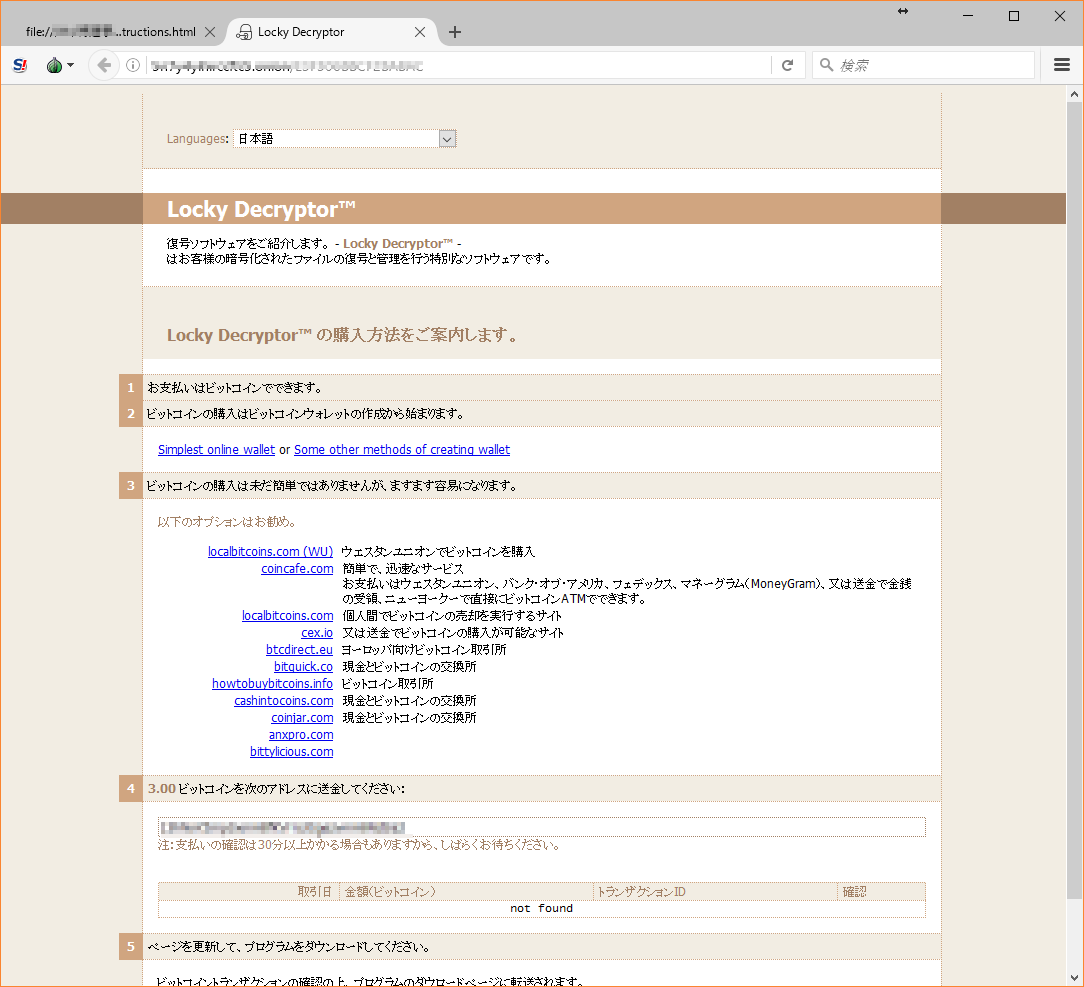Open the anxpro.com link

point(301,735)
